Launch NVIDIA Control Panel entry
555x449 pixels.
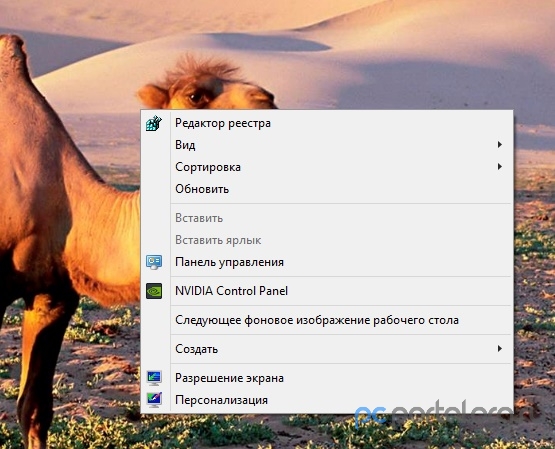[x=327, y=291]
